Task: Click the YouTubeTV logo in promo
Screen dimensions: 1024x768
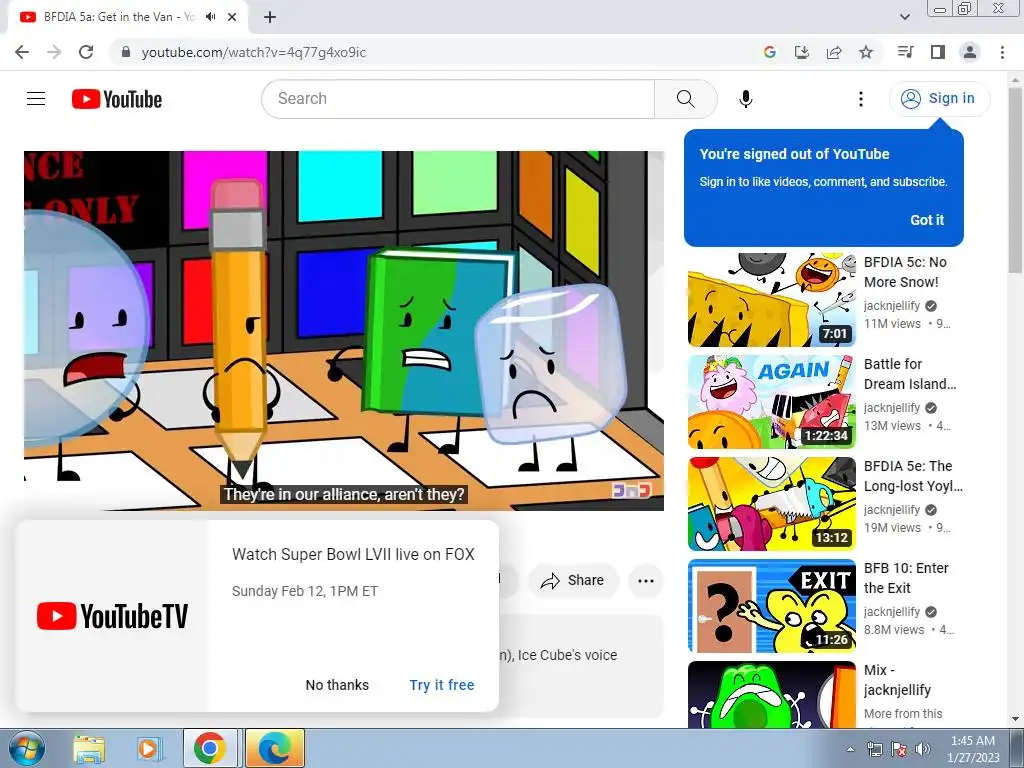Action: 112,616
